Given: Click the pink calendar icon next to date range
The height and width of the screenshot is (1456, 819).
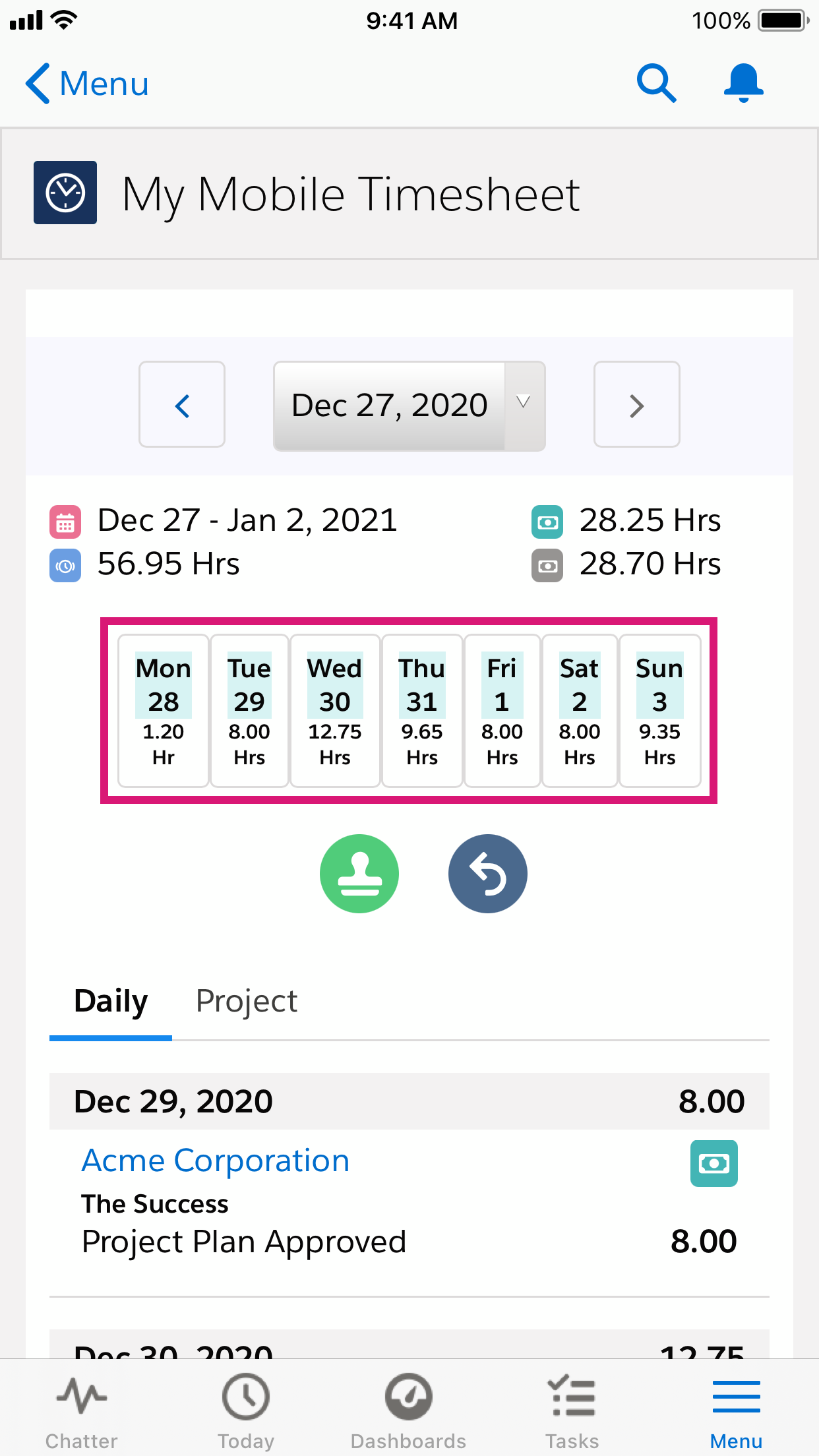Looking at the screenshot, I should click(x=64, y=522).
